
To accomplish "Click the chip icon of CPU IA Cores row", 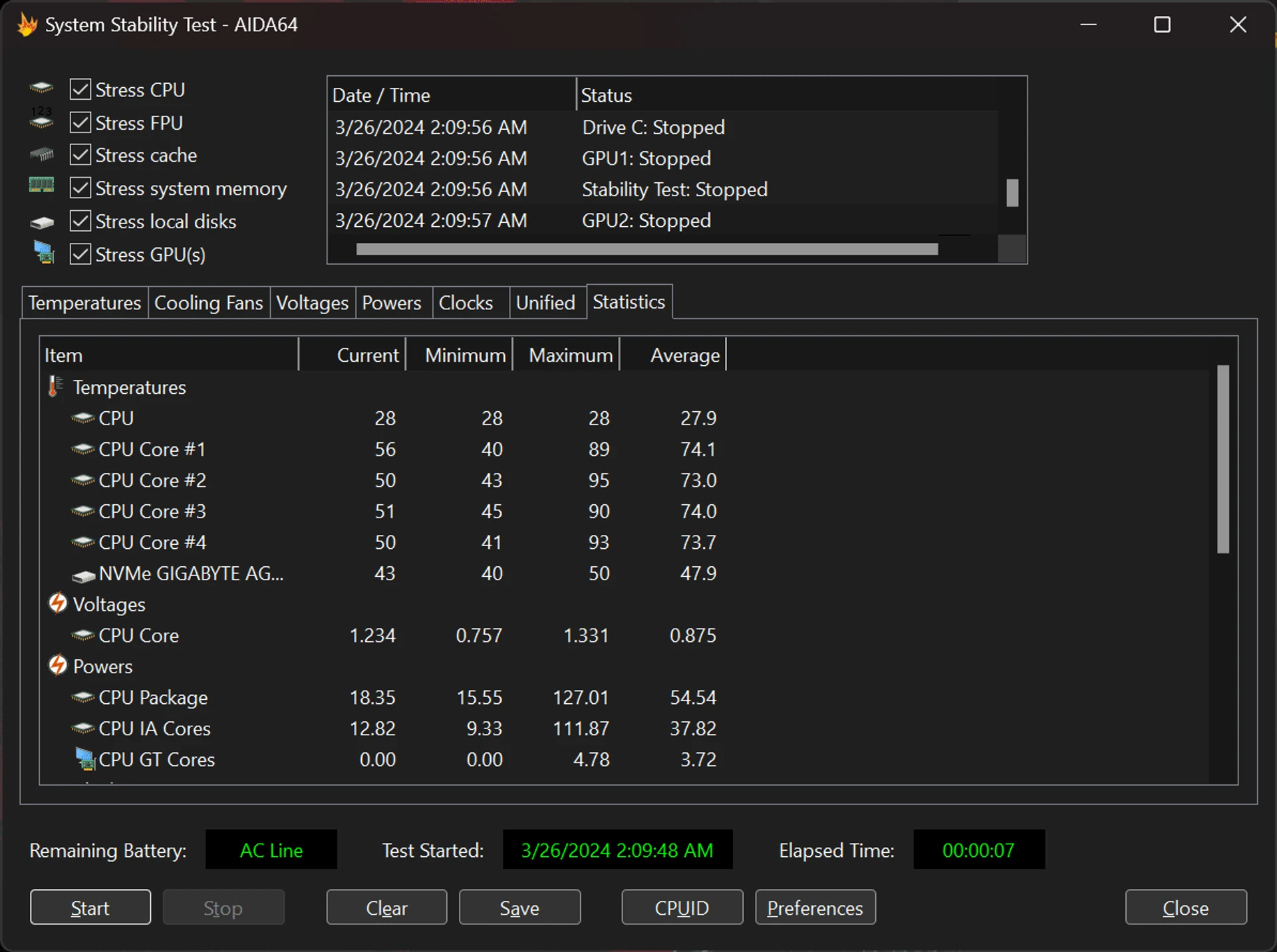I will click(82, 728).
